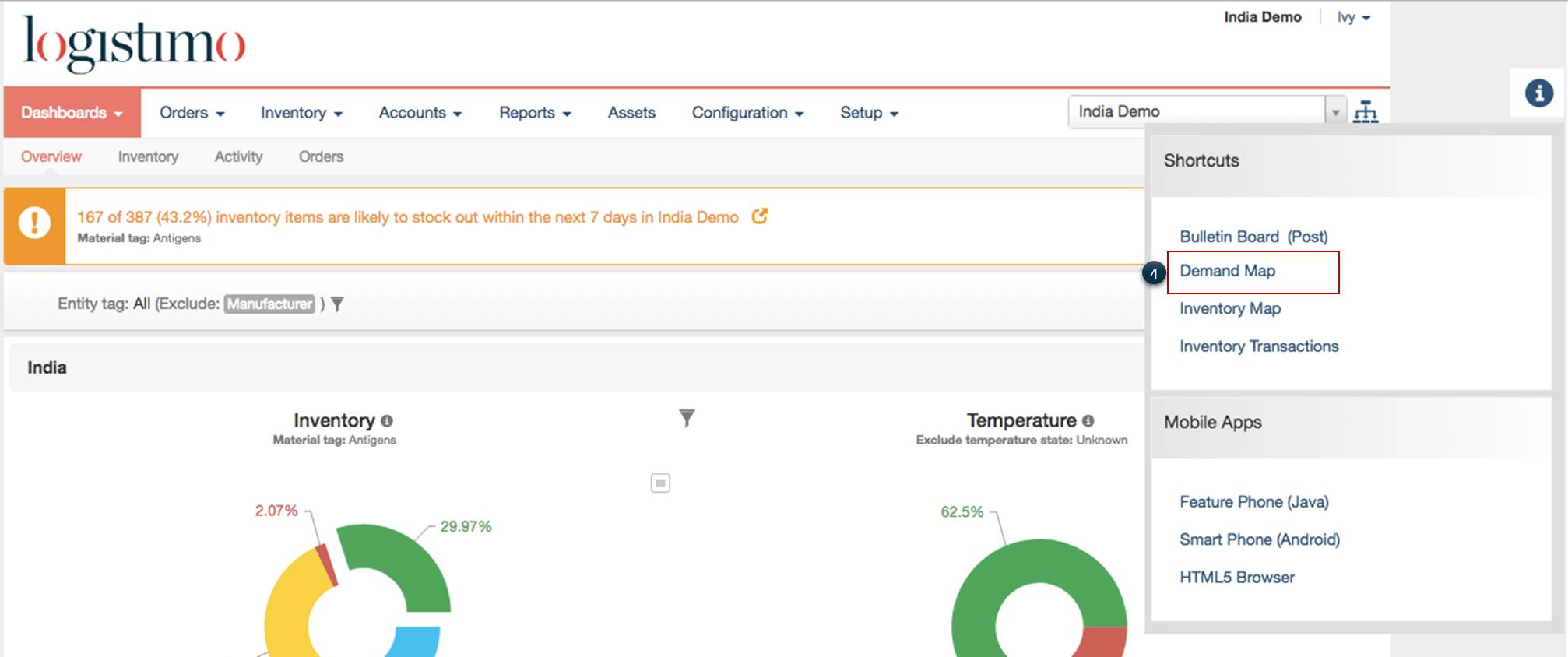1568x657 pixels.
Task: Click the 62.5% chart label
Action: (x=962, y=512)
